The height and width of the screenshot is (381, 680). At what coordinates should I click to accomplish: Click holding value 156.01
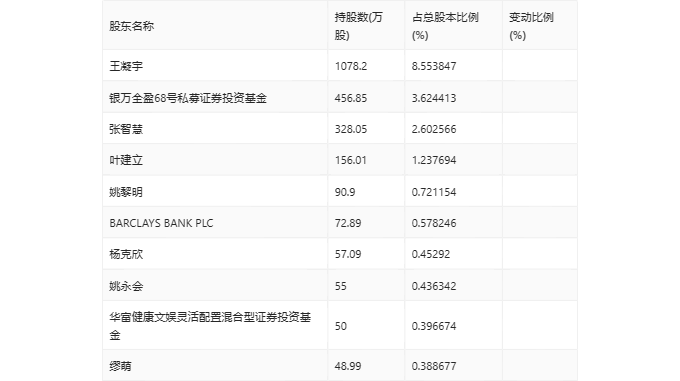tap(351, 160)
